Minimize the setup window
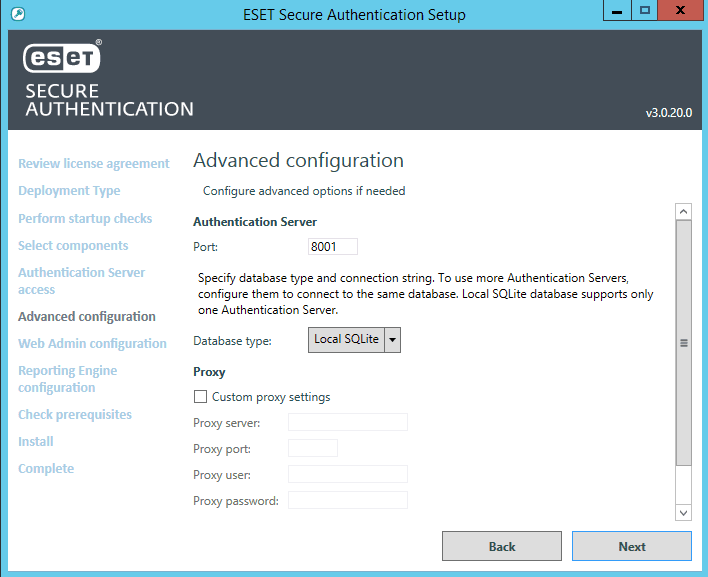The width and height of the screenshot is (708, 577). pyautogui.click(x=617, y=11)
